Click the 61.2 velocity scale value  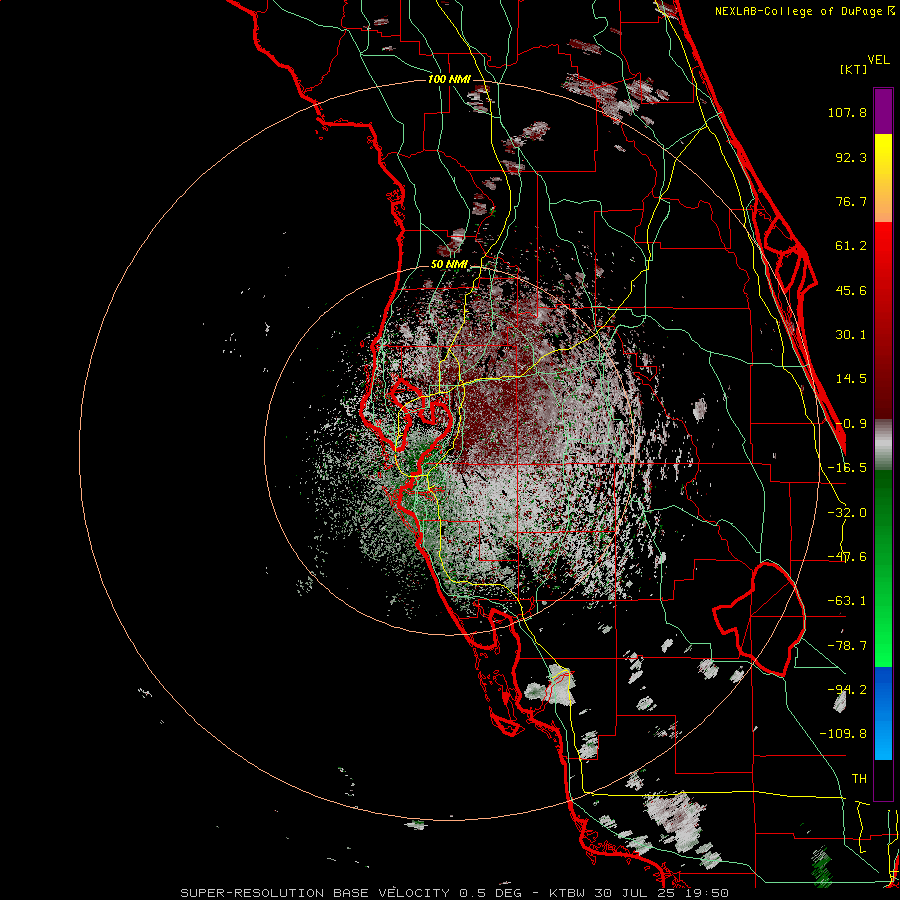point(851,246)
